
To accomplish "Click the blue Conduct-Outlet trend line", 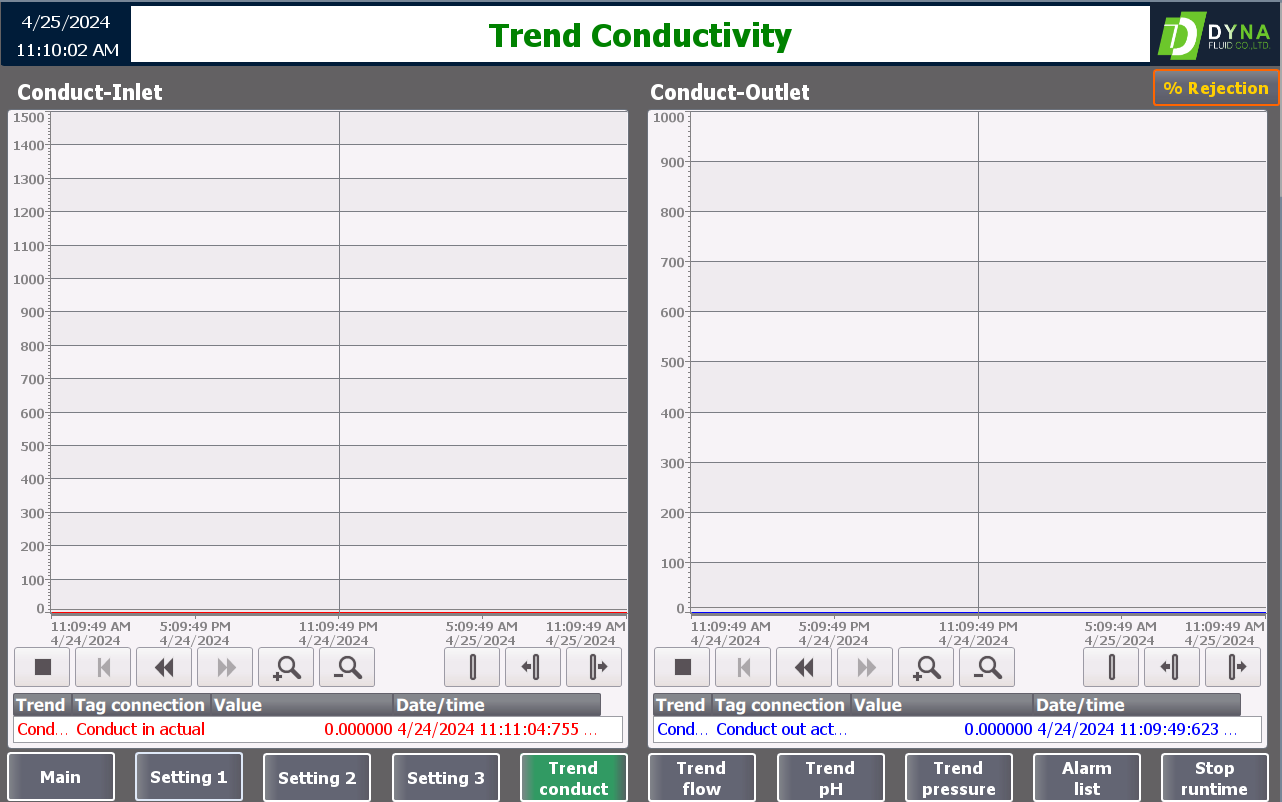I will (978, 613).
